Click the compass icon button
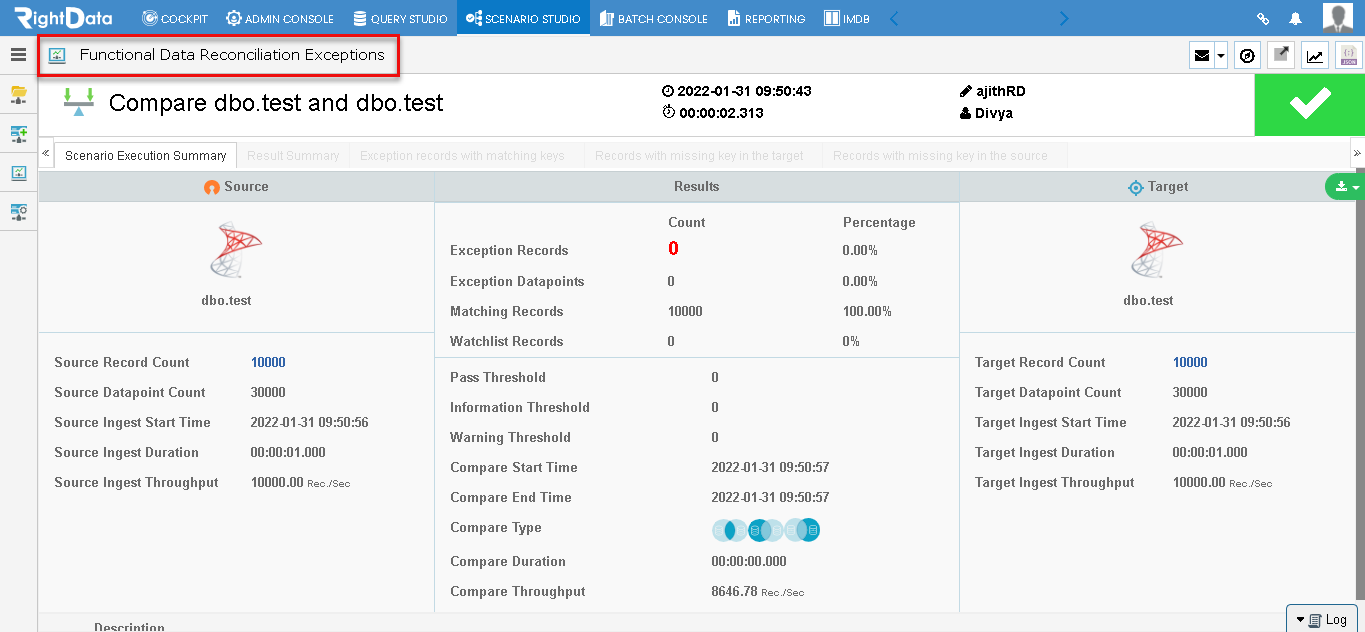The image size is (1365, 632). coord(1247,55)
